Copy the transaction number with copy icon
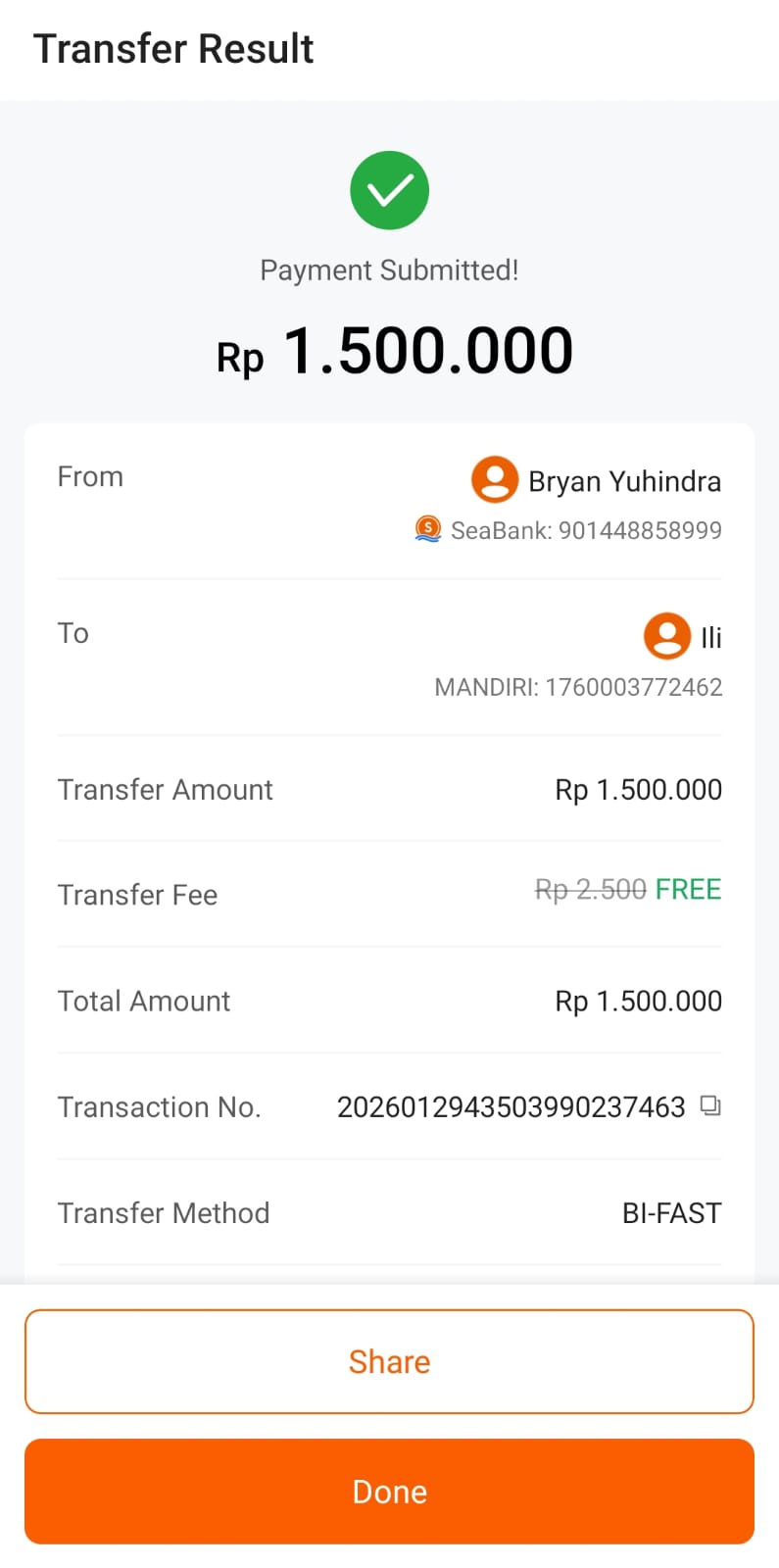 point(710,1106)
